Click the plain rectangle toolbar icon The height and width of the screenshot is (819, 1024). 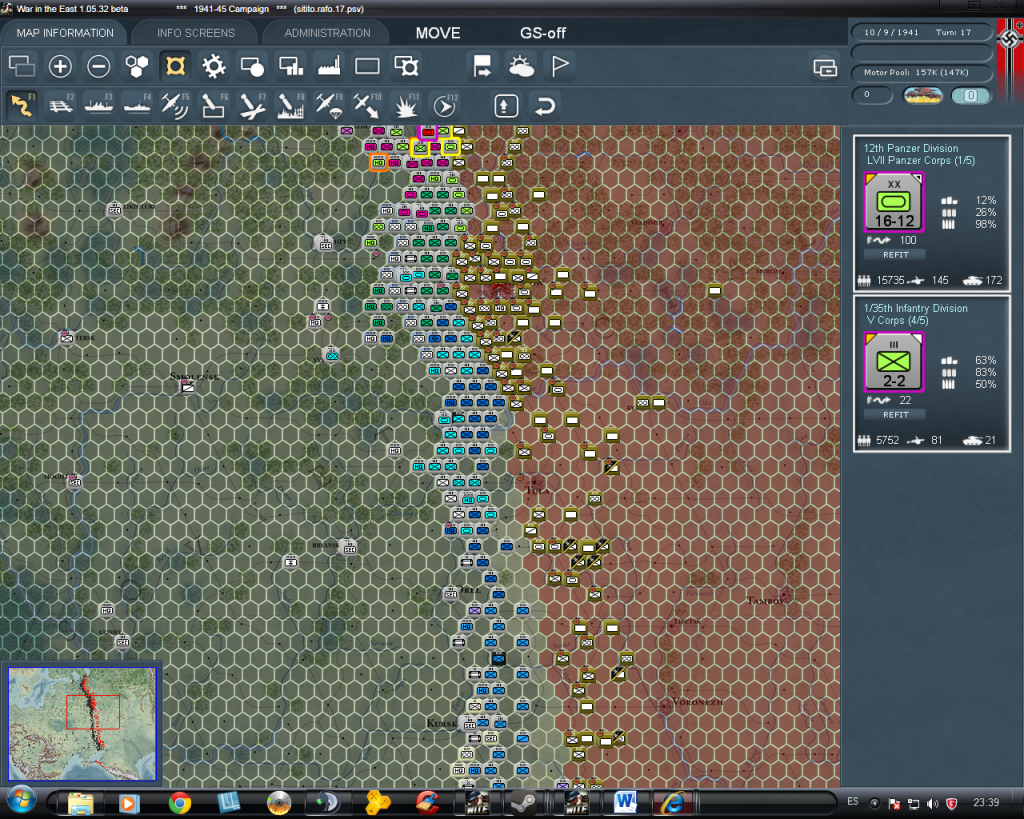tap(367, 66)
